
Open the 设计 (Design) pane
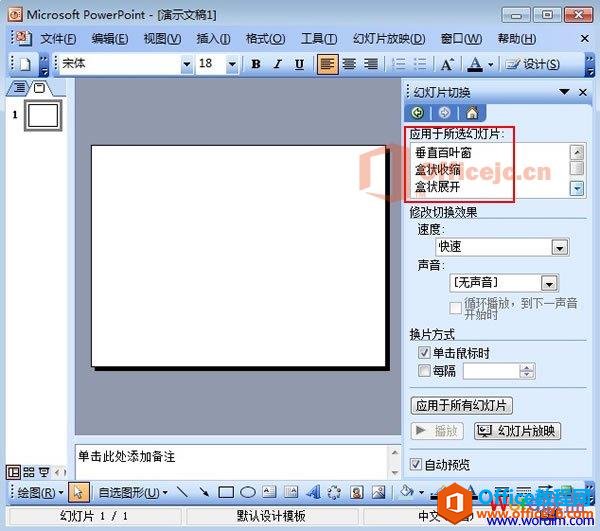pos(532,64)
